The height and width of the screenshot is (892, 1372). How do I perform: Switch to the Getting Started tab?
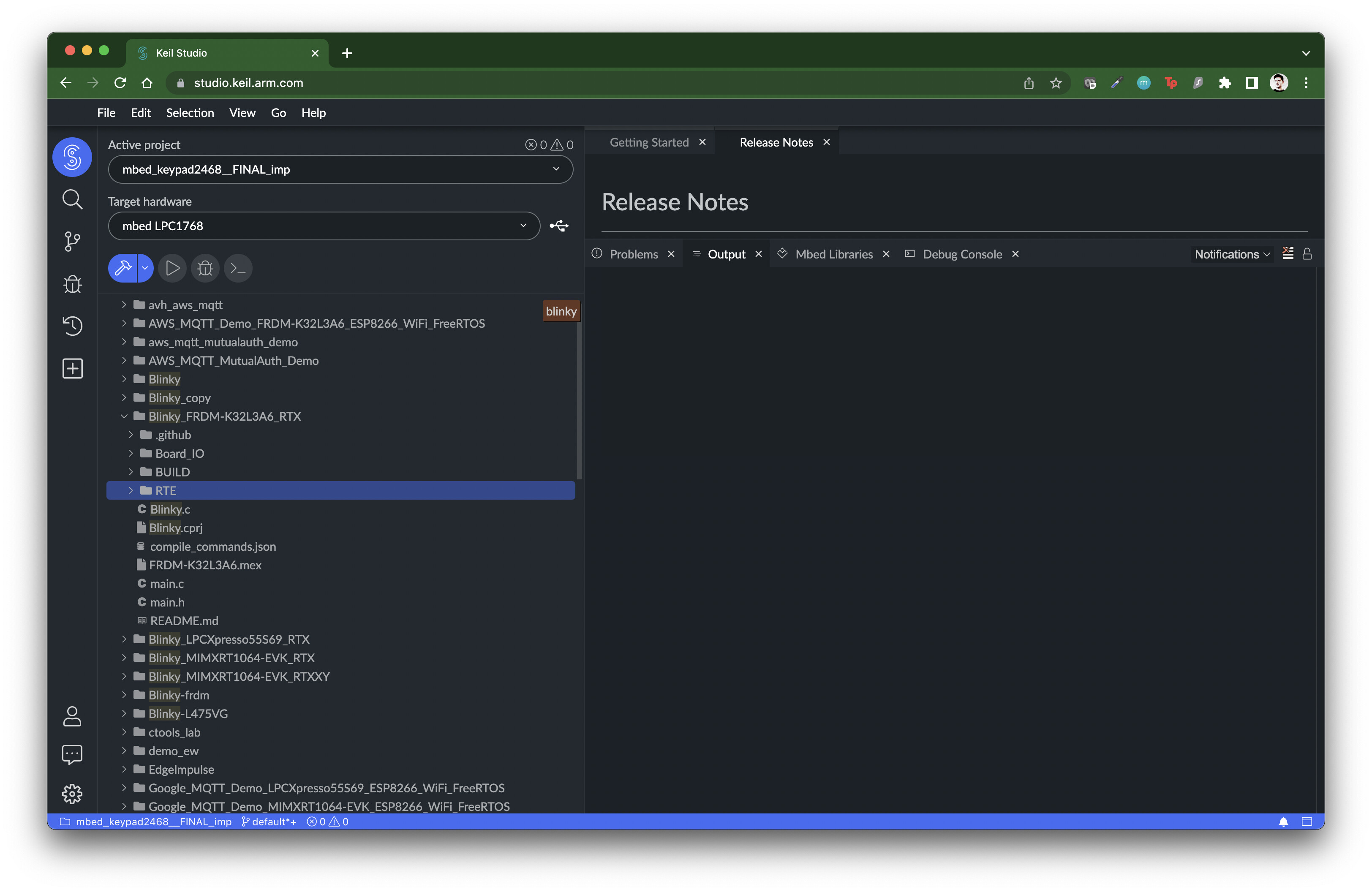[649, 142]
